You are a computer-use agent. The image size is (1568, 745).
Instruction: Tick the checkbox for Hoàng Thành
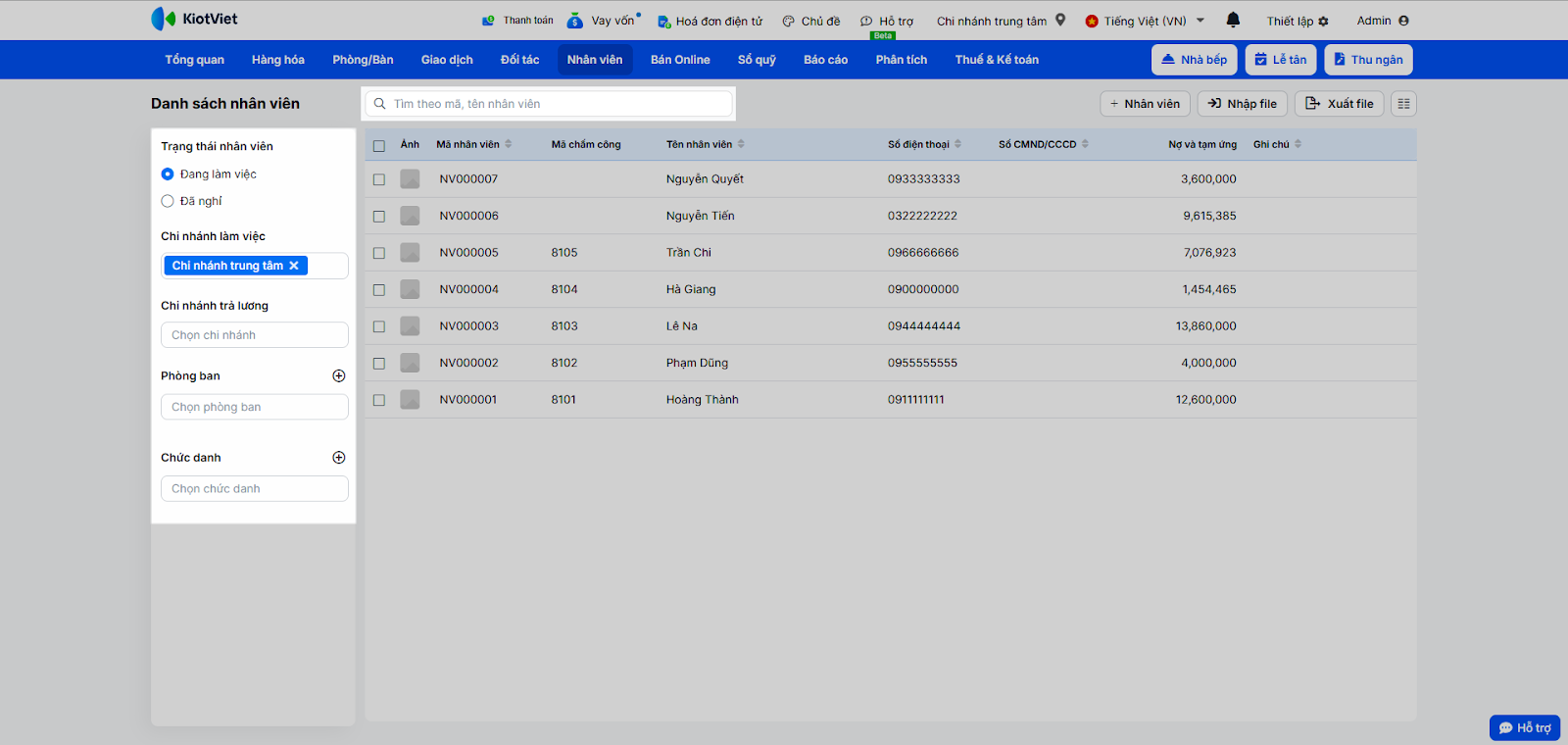coord(379,400)
